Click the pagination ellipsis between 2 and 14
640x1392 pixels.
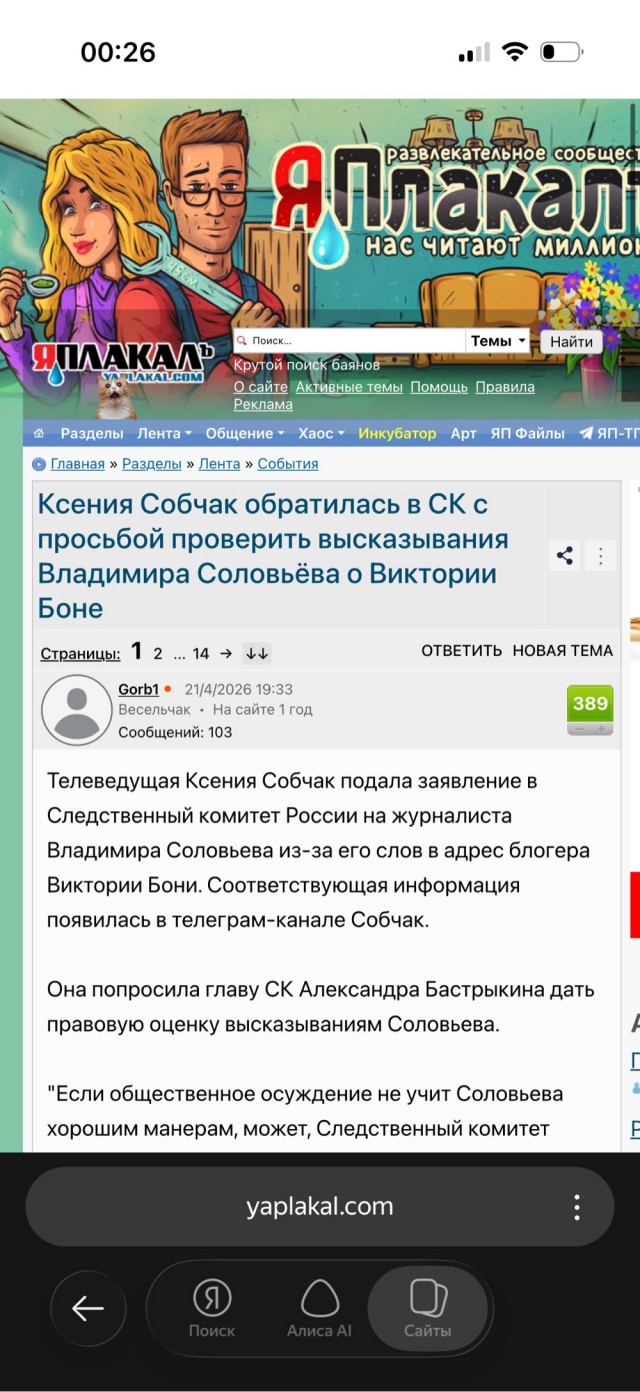point(179,654)
